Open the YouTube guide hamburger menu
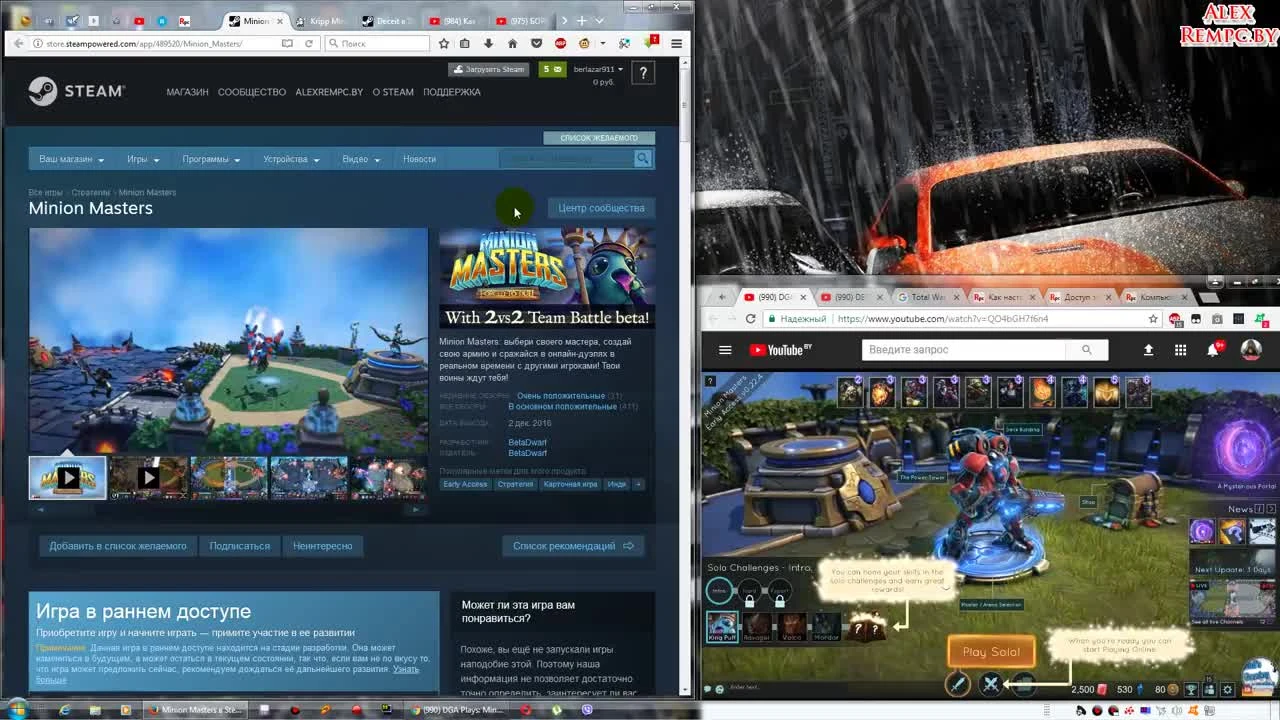The image size is (1280, 720). pyautogui.click(x=725, y=350)
